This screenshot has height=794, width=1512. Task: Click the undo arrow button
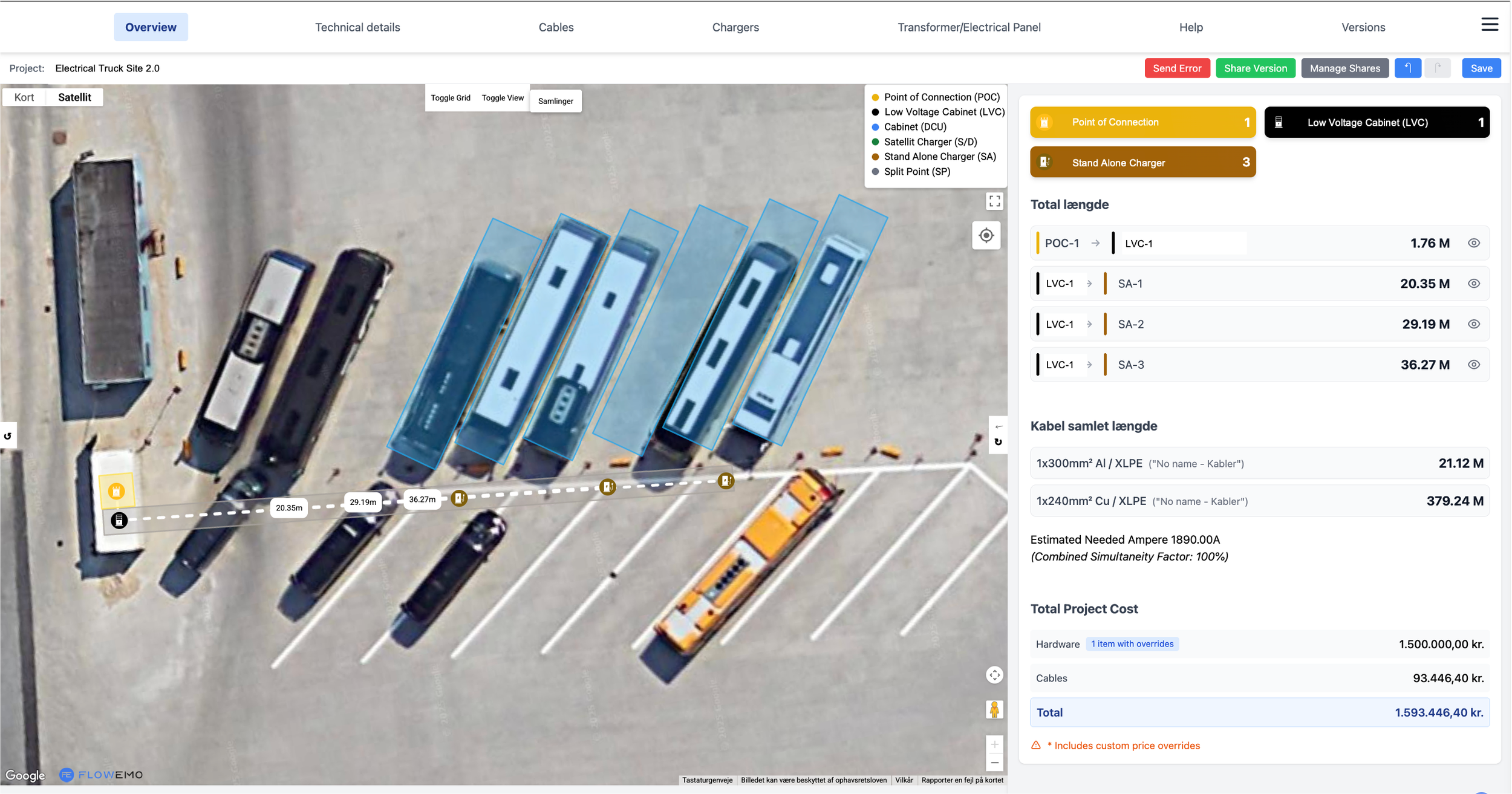pyautogui.click(x=1407, y=68)
